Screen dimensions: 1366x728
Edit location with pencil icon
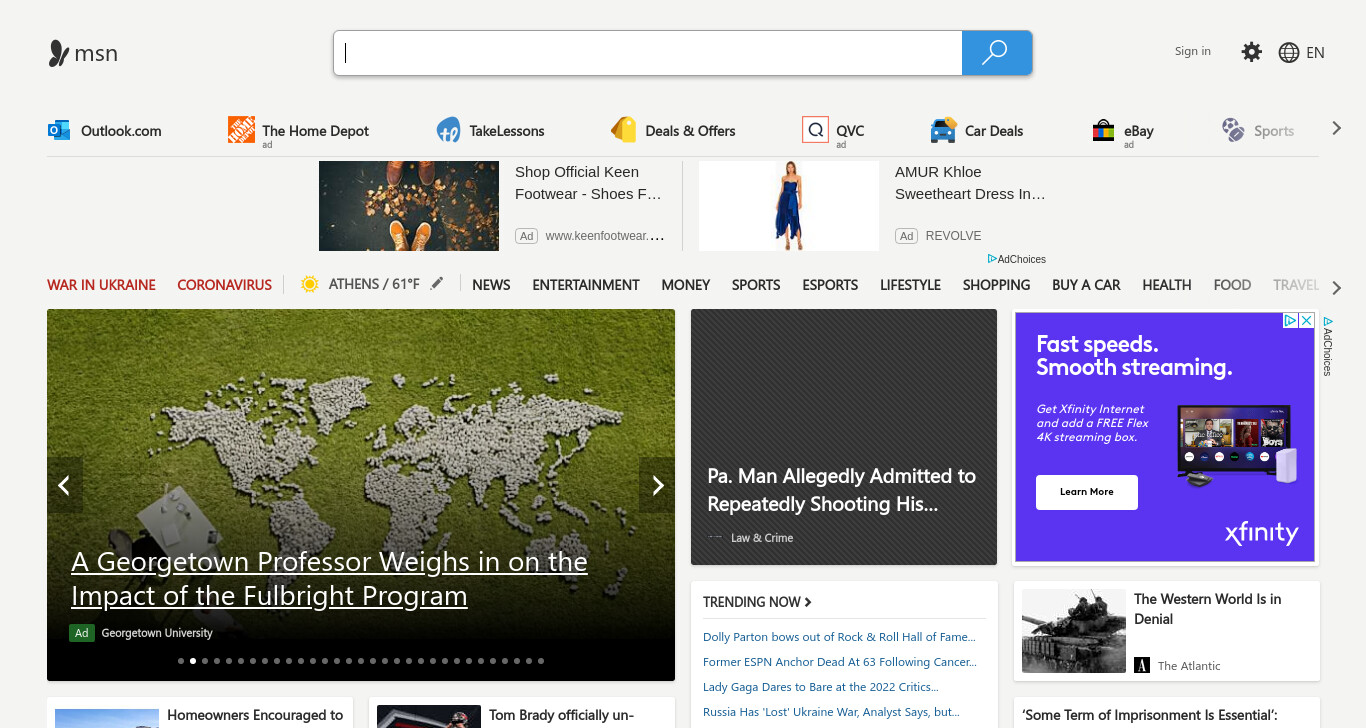(436, 284)
